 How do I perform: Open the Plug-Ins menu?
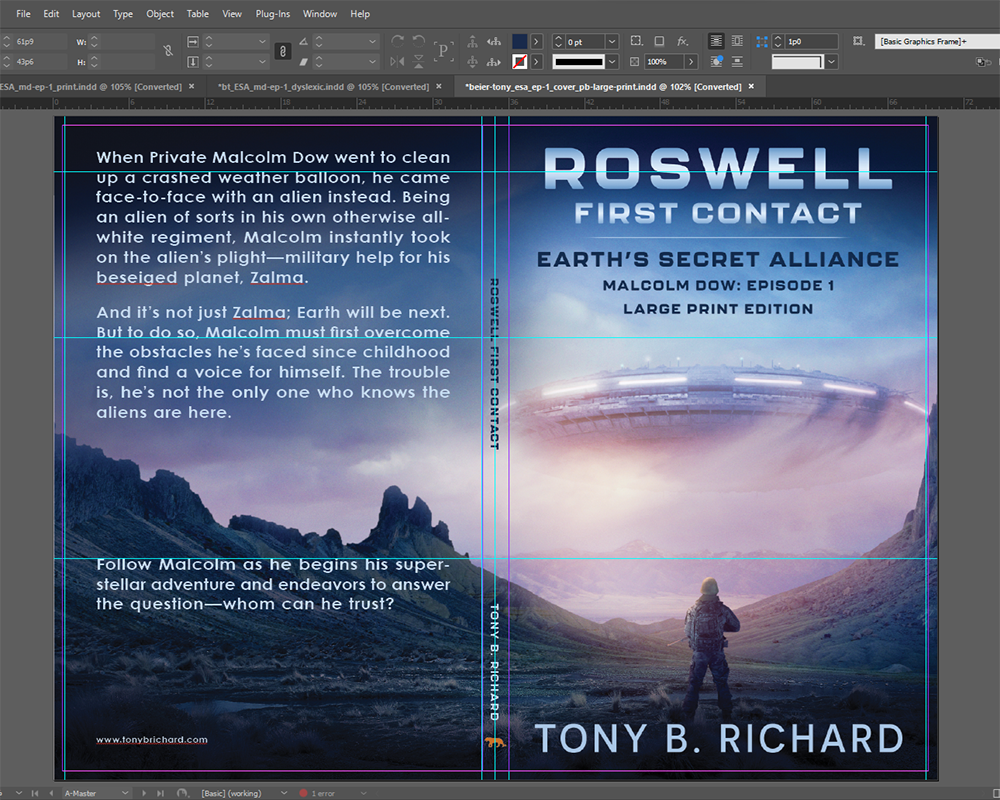[272, 13]
